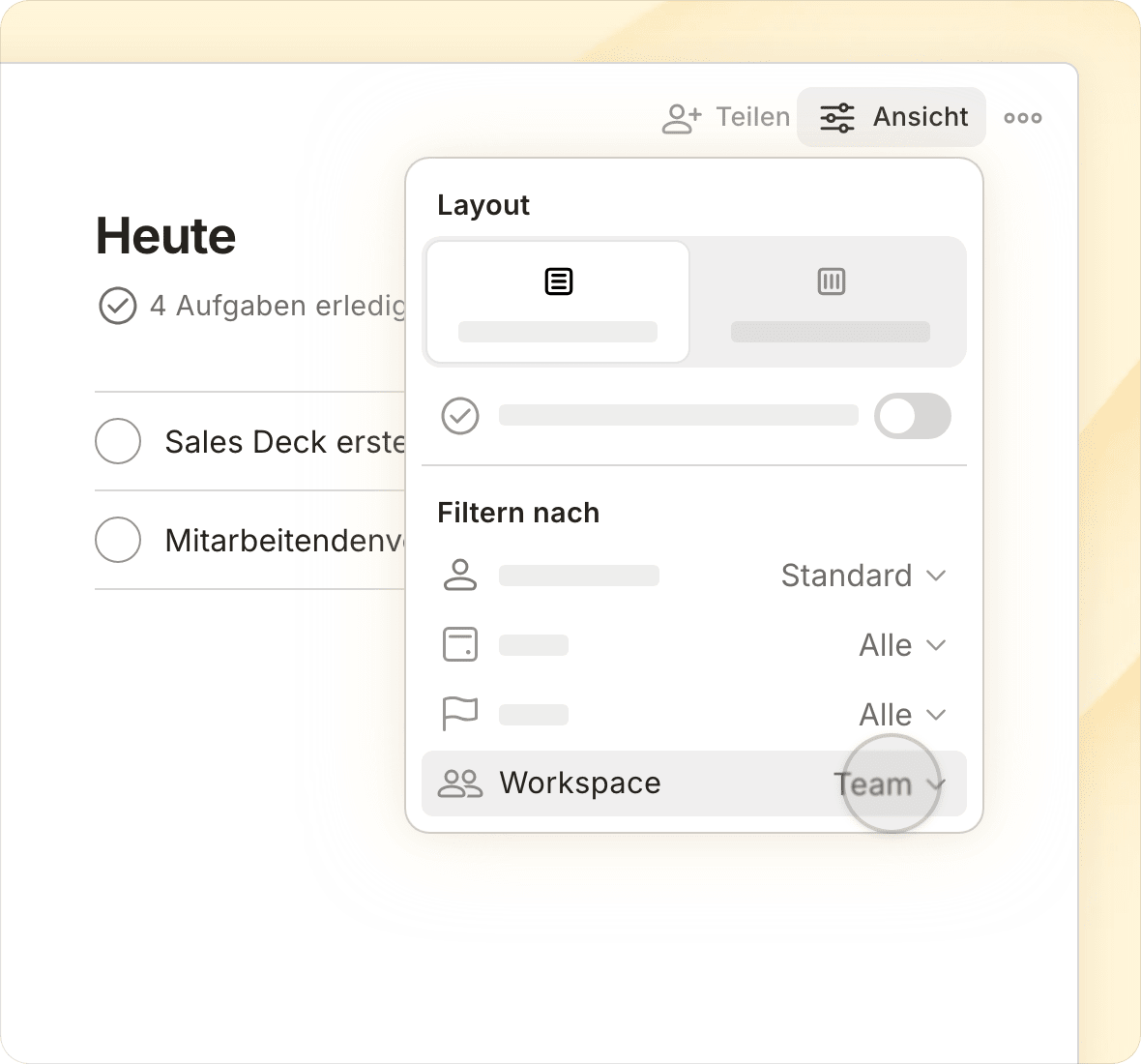The image size is (1141, 1064).
Task: Select the list layout option
Action: tap(558, 302)
